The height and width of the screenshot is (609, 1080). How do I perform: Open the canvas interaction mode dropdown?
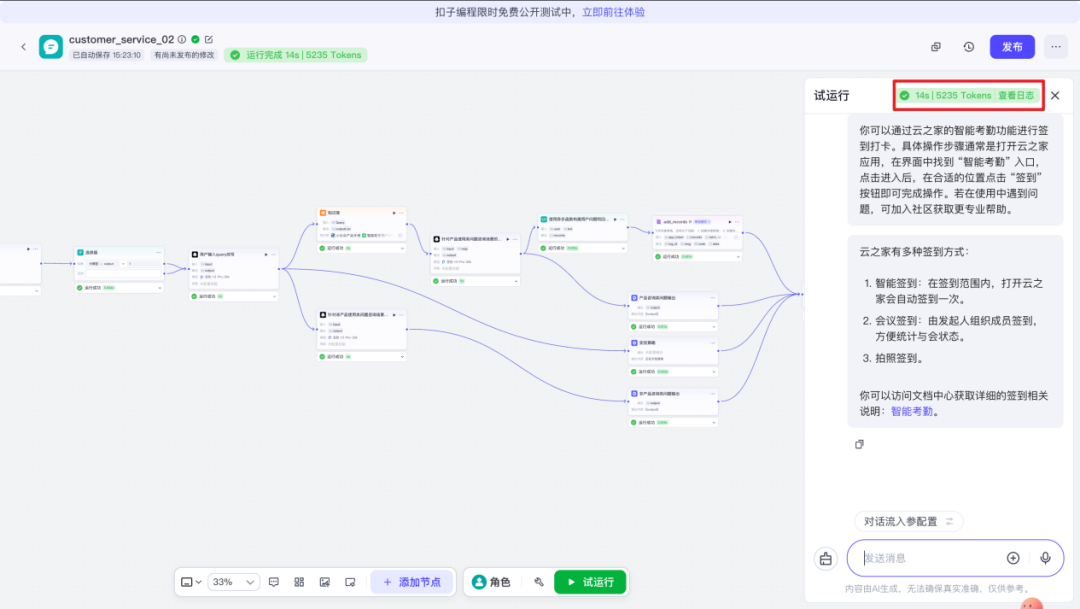[x=191, y=582]
